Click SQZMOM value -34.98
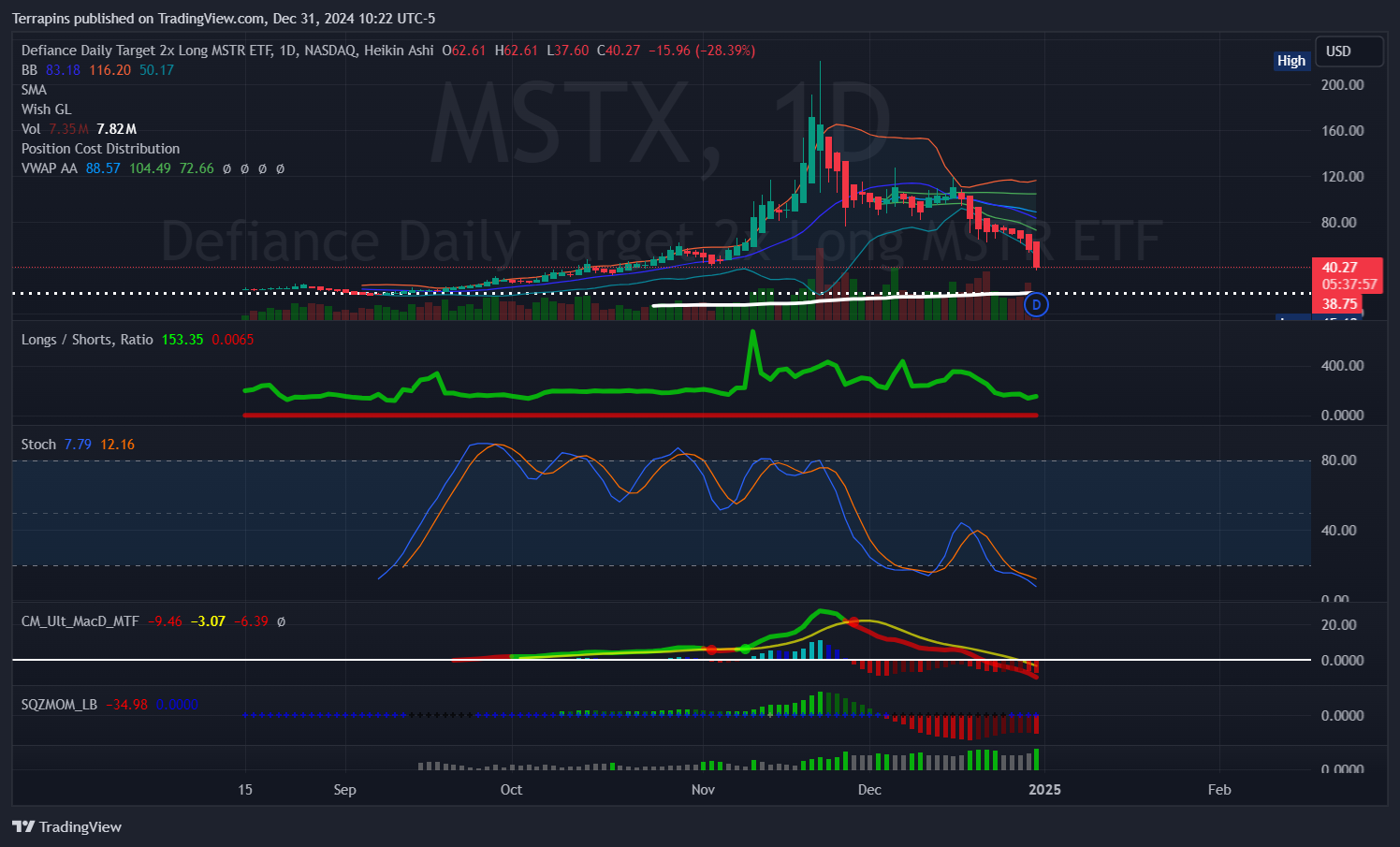 [x=126, y=705]
